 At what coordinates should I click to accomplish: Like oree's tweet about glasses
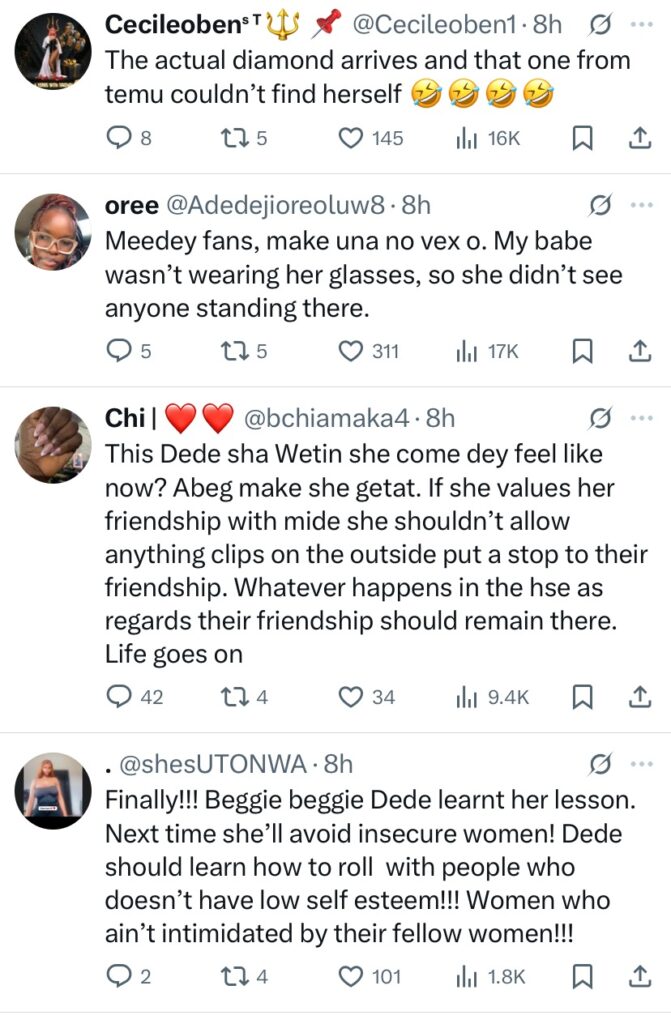351,351
